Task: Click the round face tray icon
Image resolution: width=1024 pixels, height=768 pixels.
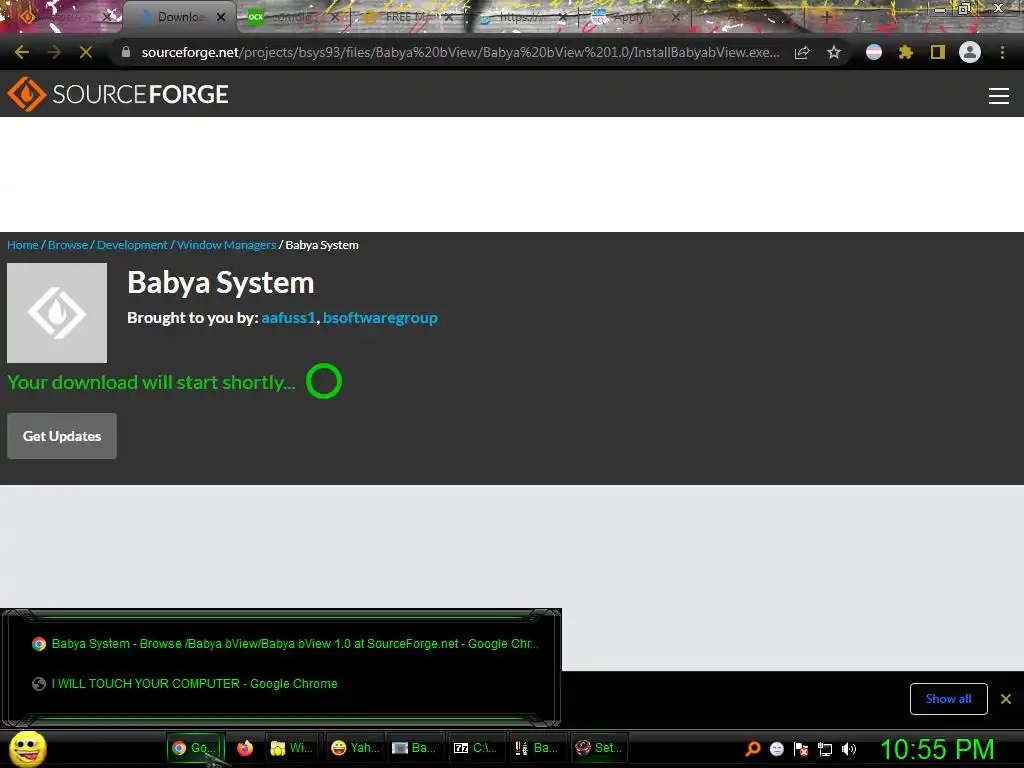Action: coord(776,749)
